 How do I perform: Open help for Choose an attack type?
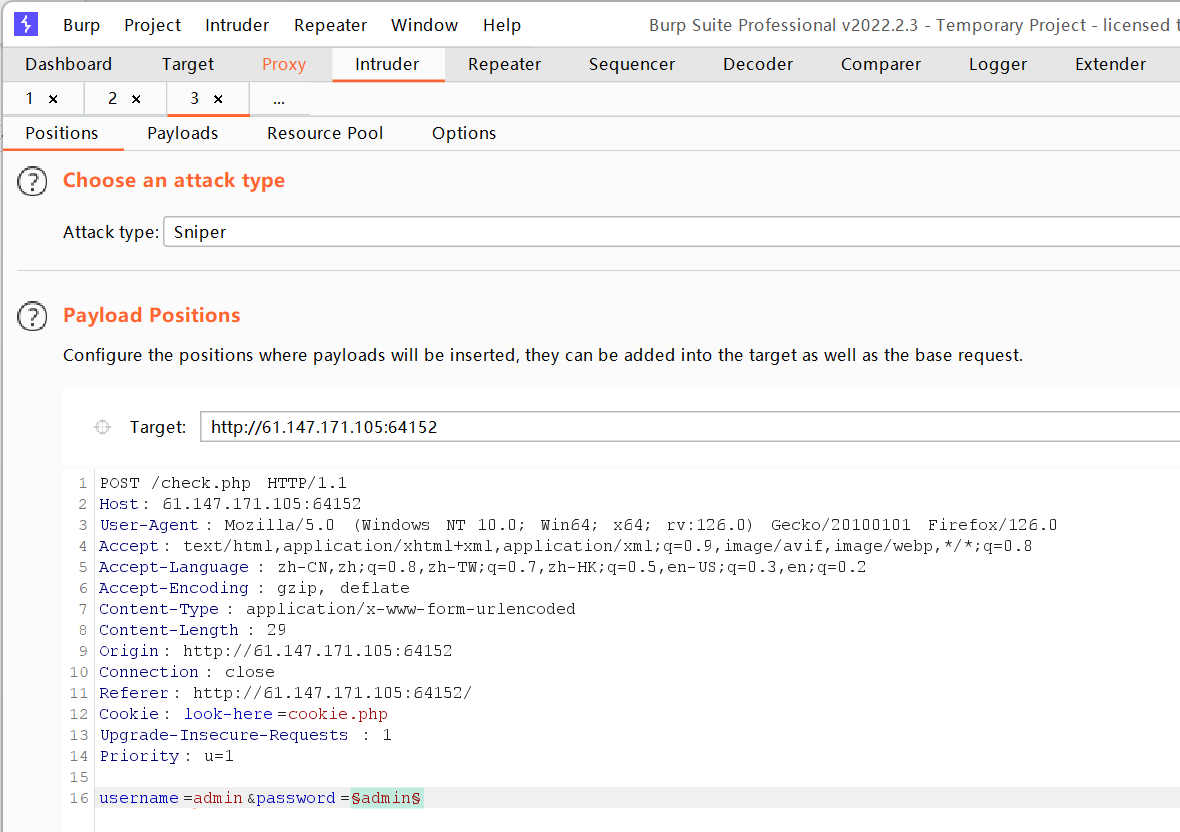(x=32, y=181)
